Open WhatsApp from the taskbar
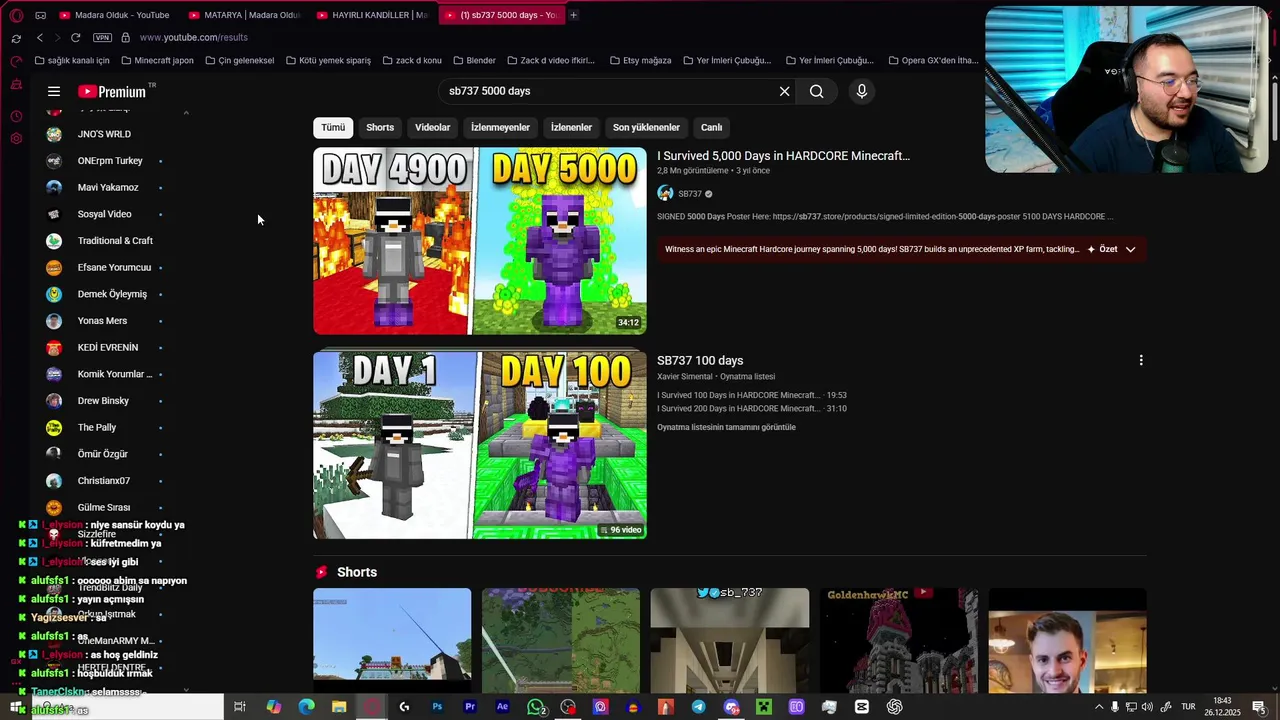The image size is (1280, 720). 536,707
